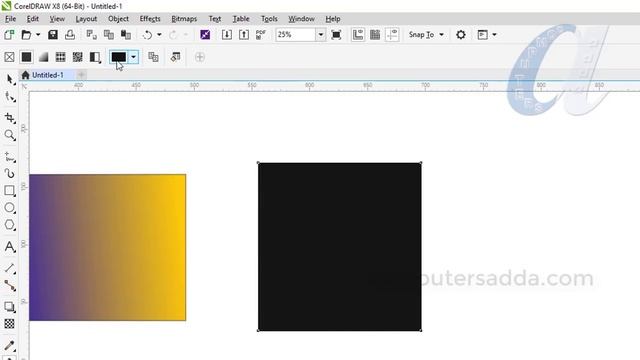Expand the Open recent files arrow

tap(38, 35)
